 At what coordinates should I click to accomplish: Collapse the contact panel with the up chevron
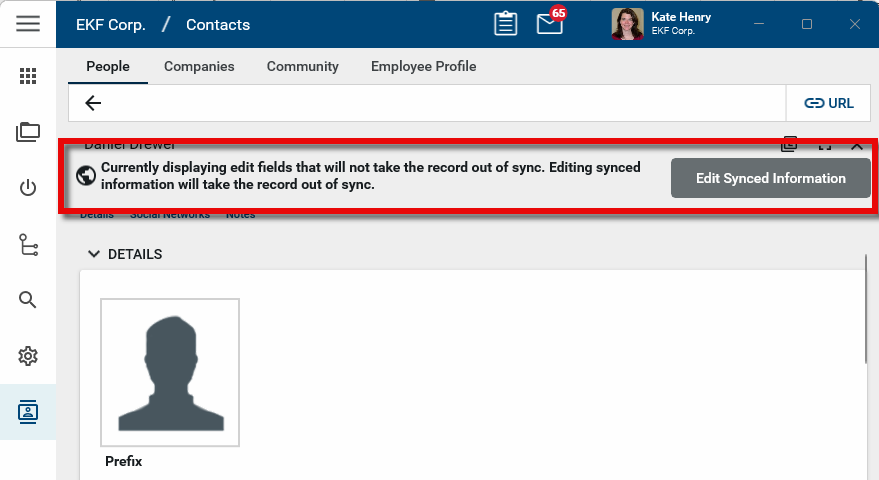pos(857,146)
